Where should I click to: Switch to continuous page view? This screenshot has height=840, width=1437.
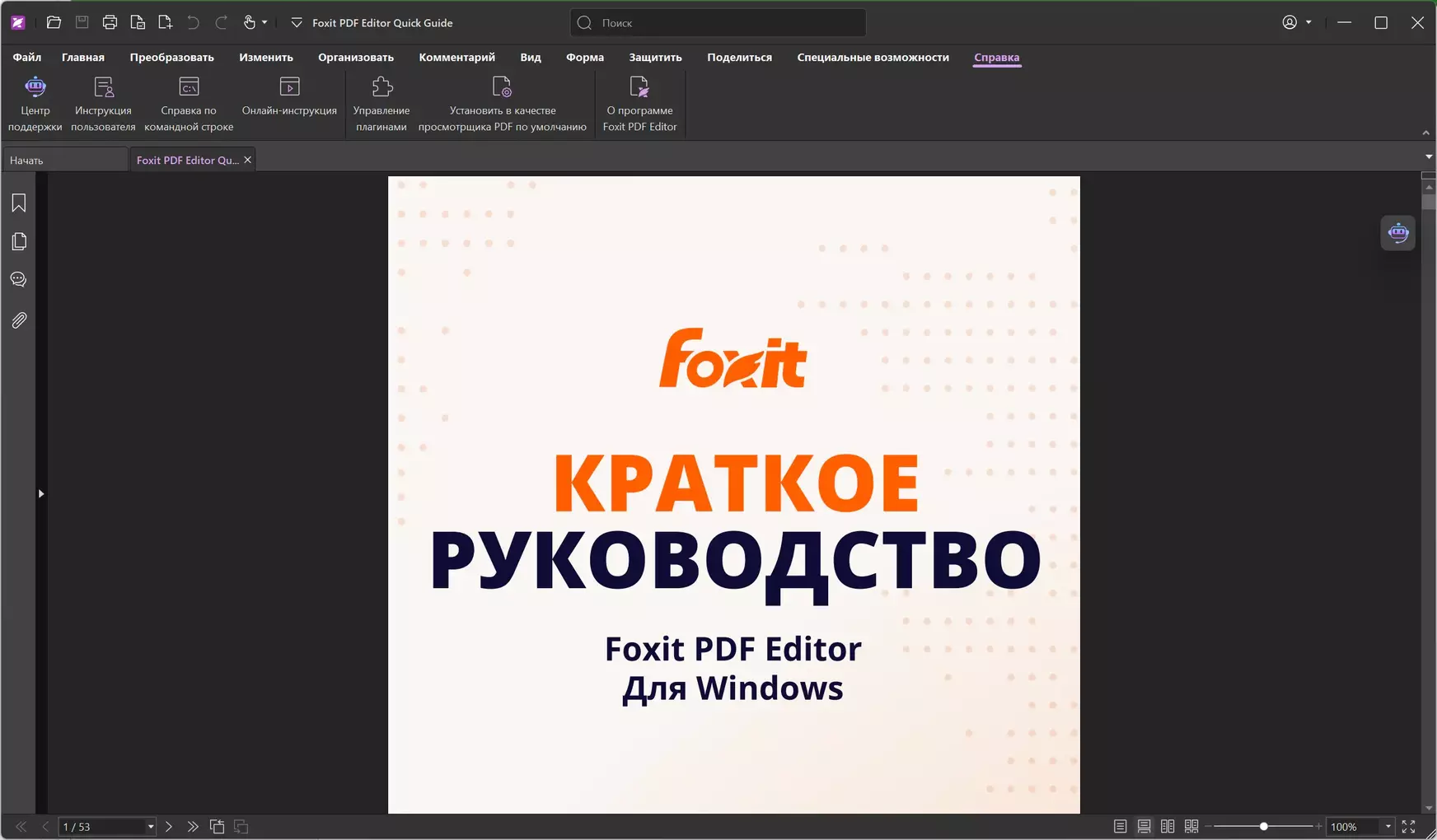pyautogui.click(x=1144, y=826)
